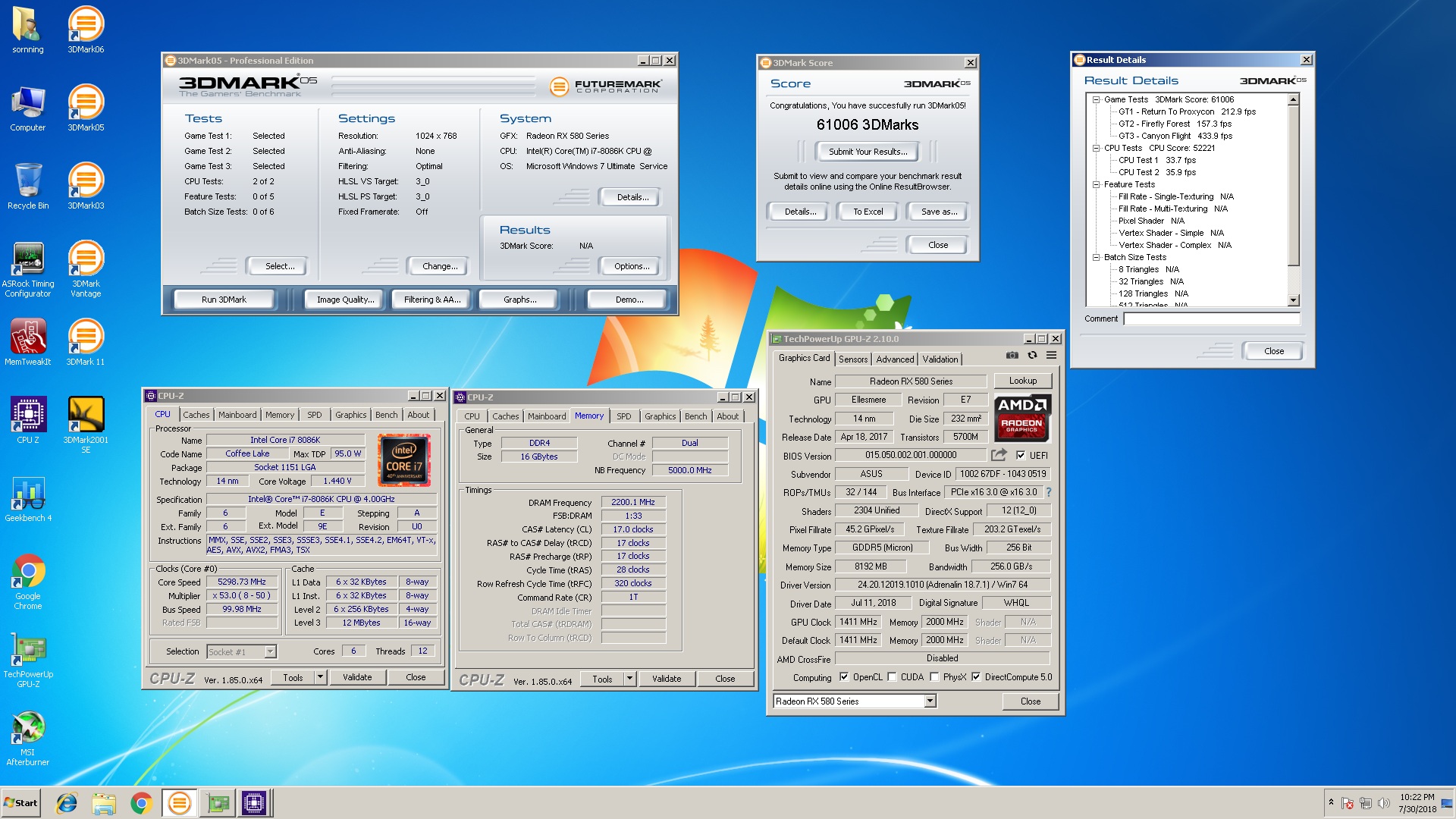Click Validate in CPU-Z Memory window

(666, 679)
